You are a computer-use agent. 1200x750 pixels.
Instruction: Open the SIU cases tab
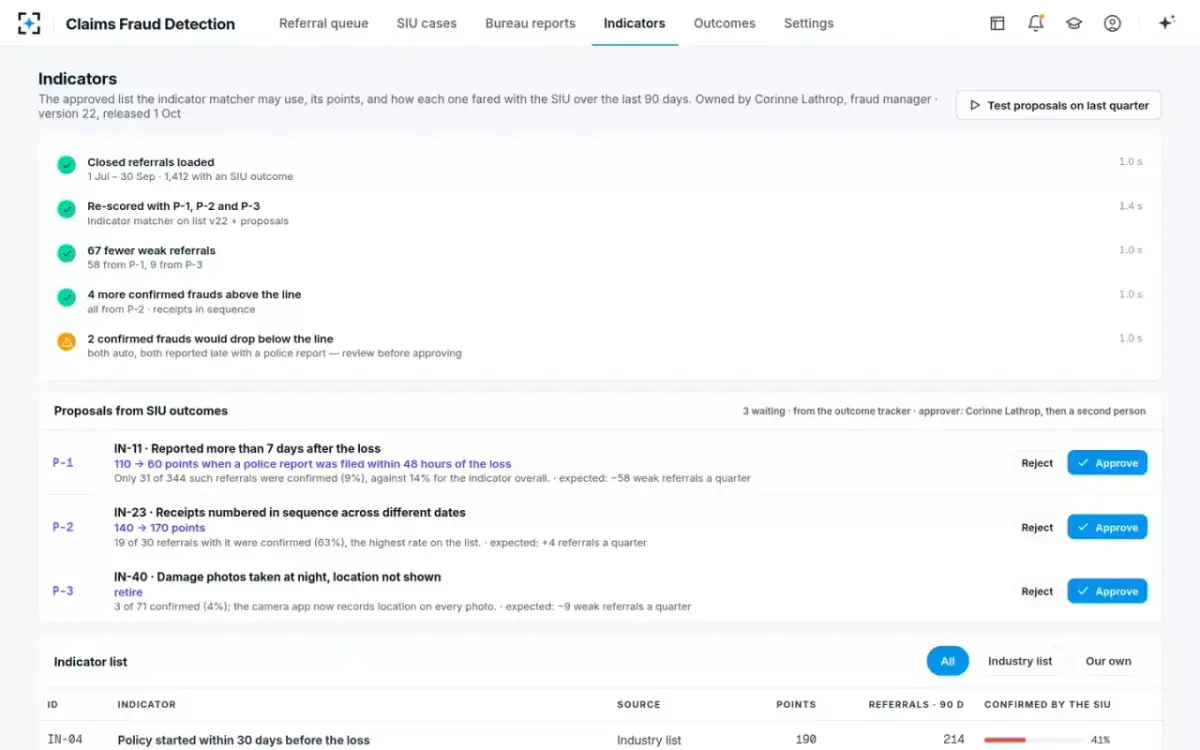pyautogui.click(x=427, y=23)
